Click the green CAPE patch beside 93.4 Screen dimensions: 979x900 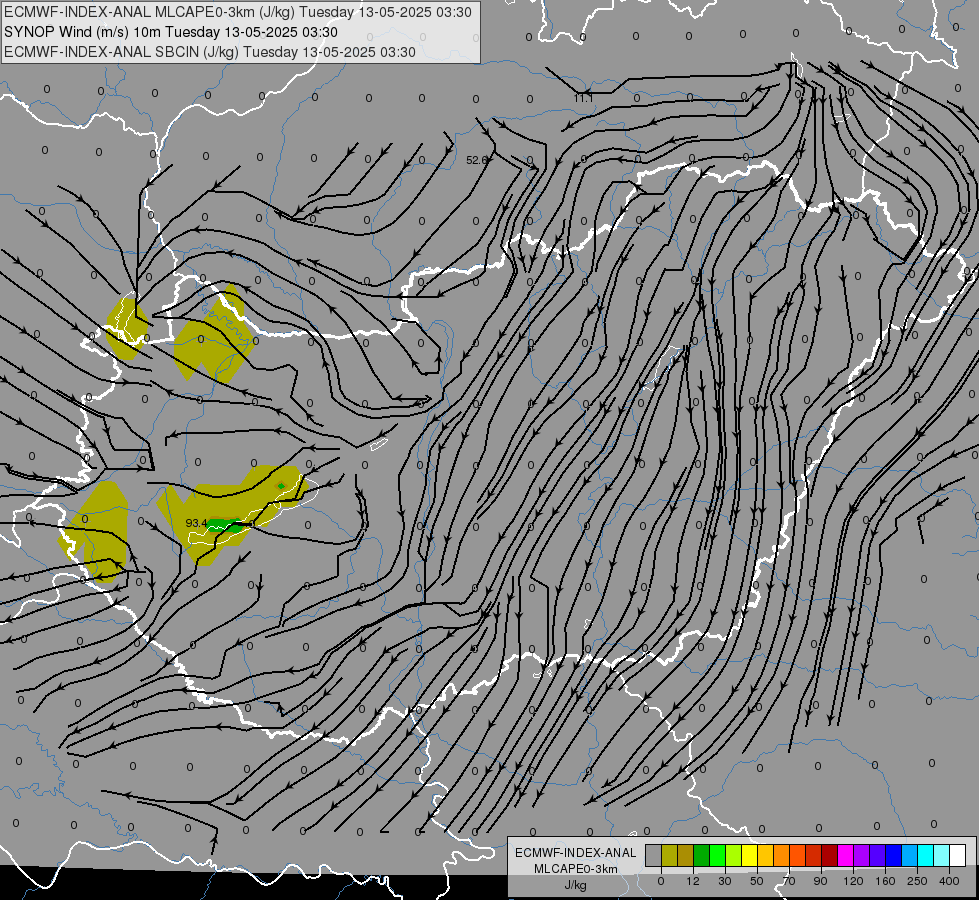pyautogui.click(x=225, y=525)
